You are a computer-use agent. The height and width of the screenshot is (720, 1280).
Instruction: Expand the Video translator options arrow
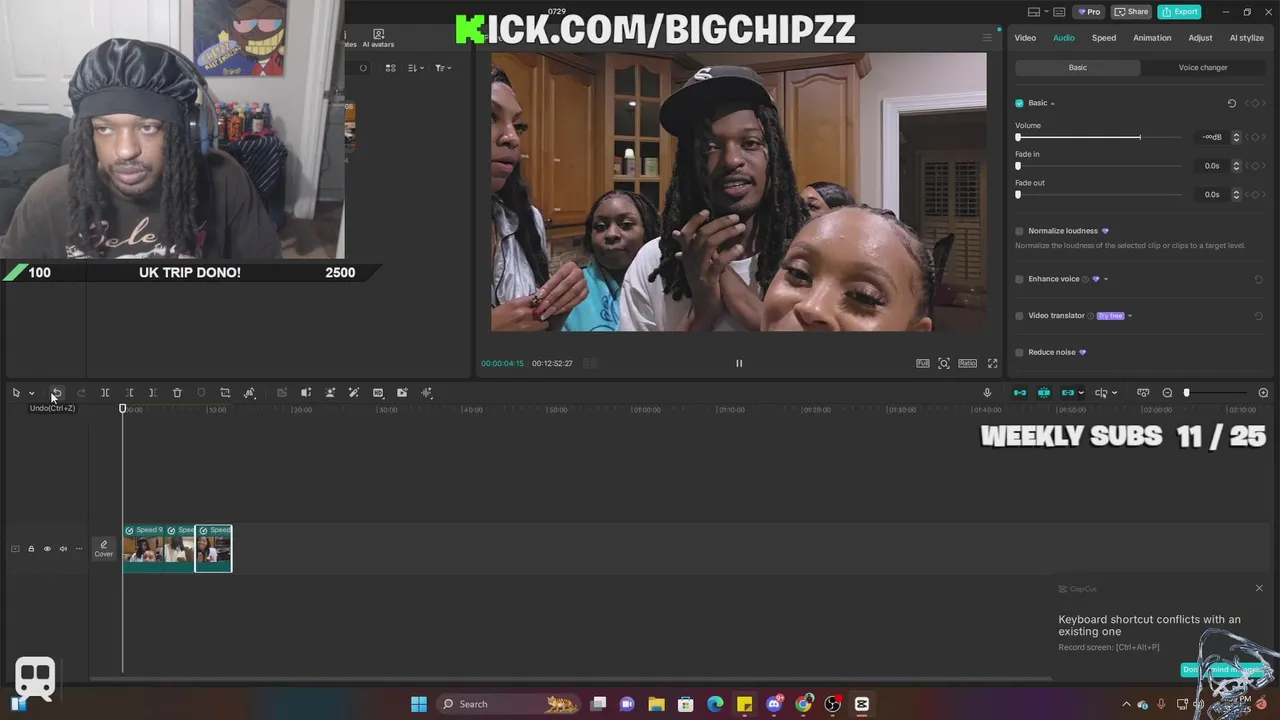tap(1130, 316)
